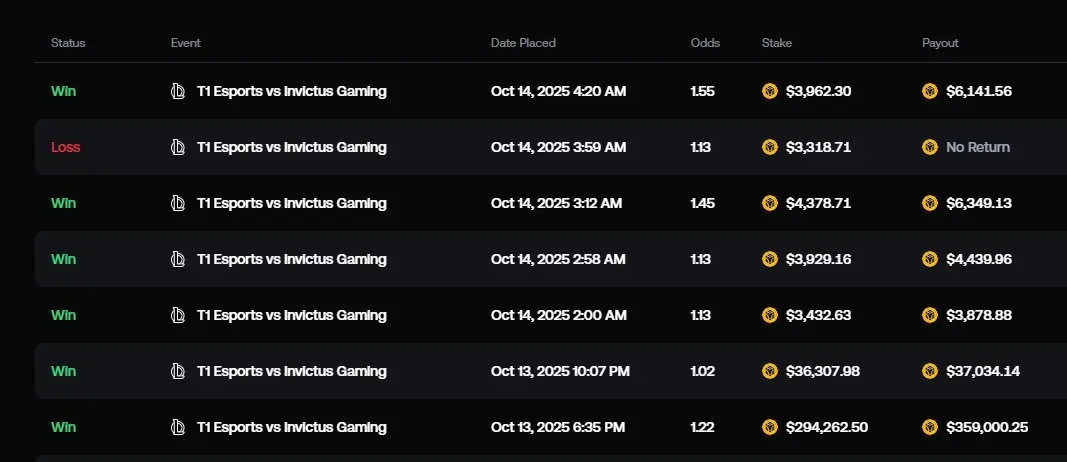Open the event link in the 2:00 AM bet row
This screenshot has height=462, width=1067.
coord(291,315)
